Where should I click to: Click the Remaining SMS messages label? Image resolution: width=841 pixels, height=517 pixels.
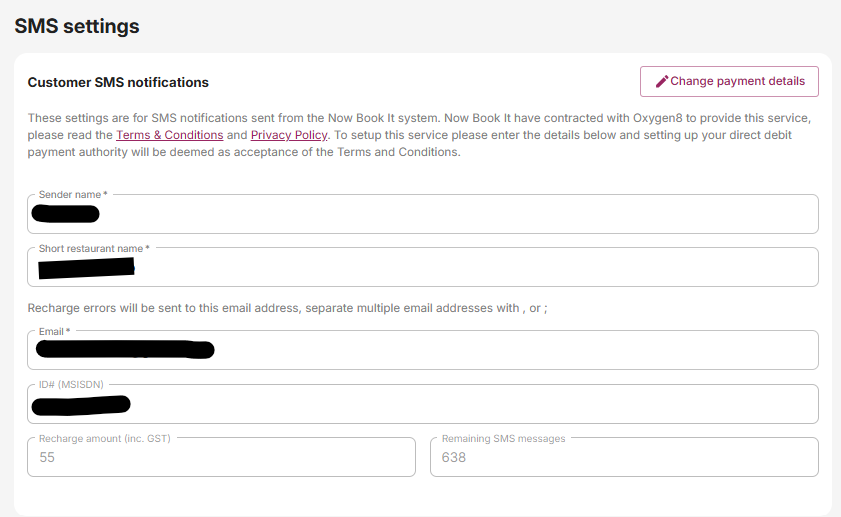503,438
